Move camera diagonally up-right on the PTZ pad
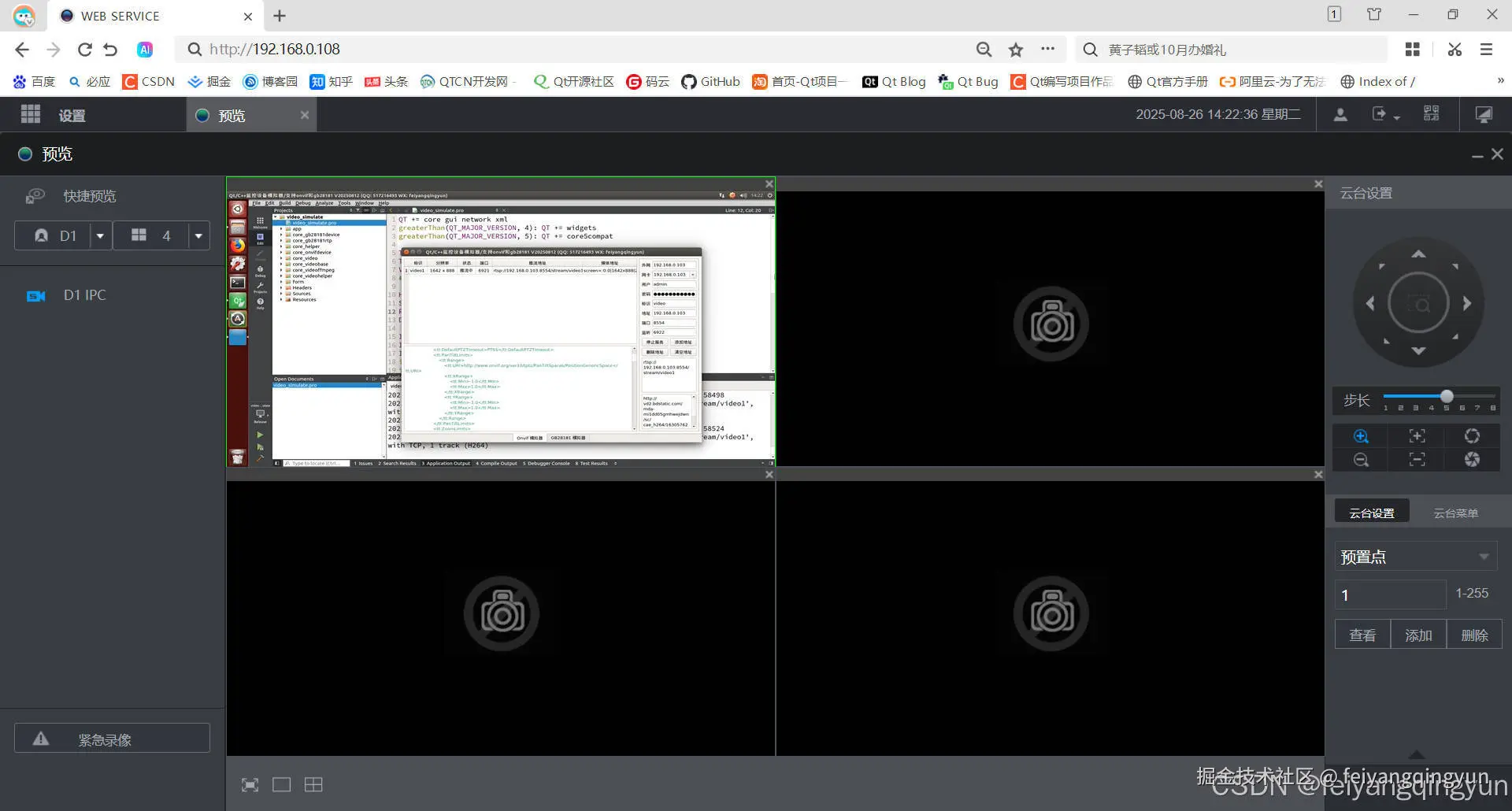Screen dimensions: 1512x811 coord(1455,267)
